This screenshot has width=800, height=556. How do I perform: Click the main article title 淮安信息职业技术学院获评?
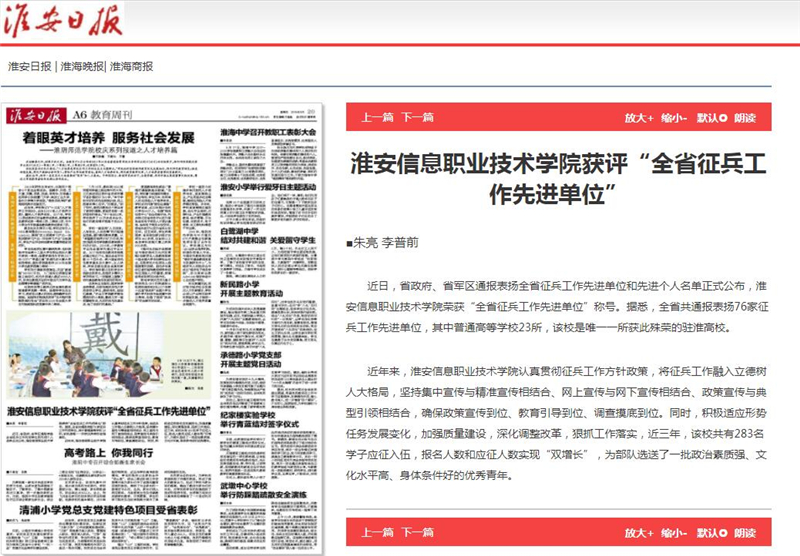tap(558, 178)
